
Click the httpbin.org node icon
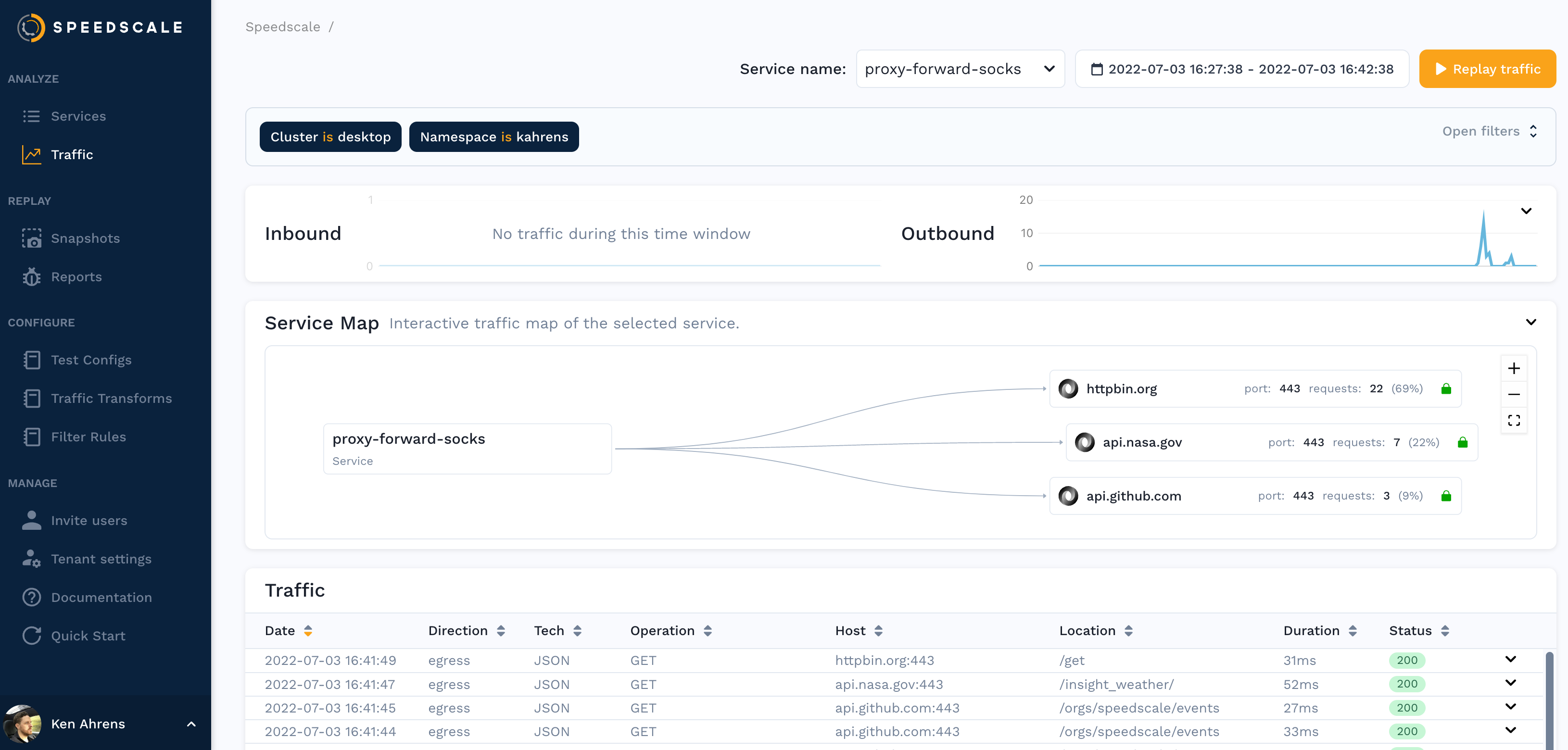click(1068, 388)
